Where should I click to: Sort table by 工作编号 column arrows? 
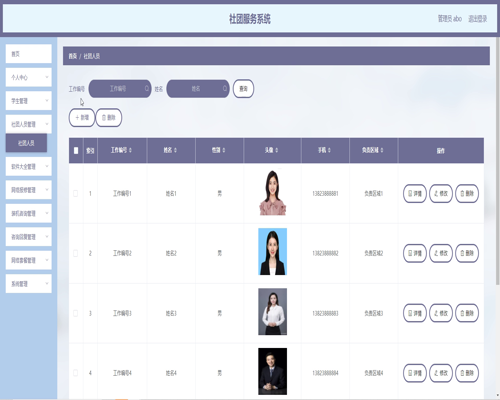[130, 150]
